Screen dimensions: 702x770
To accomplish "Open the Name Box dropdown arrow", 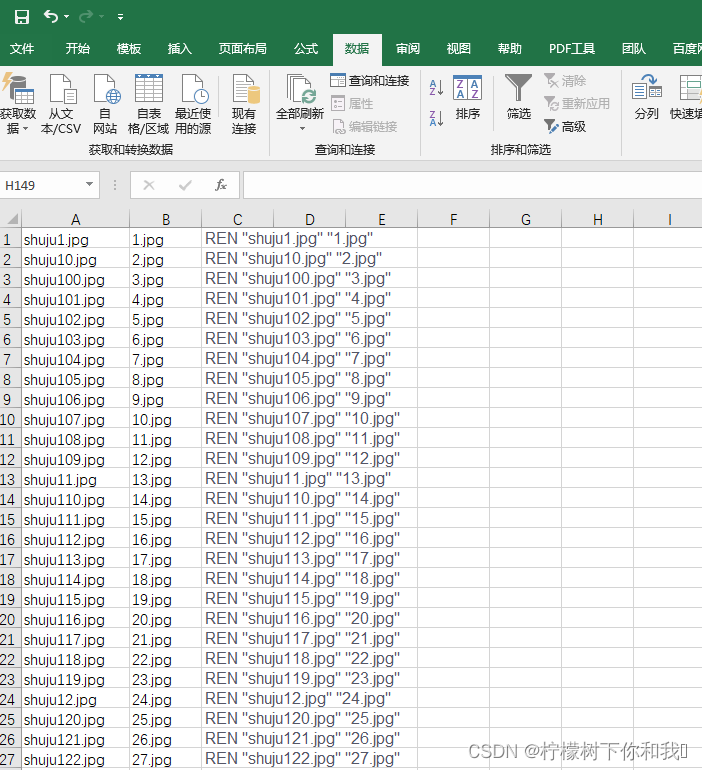I will [x=89, y=185].
